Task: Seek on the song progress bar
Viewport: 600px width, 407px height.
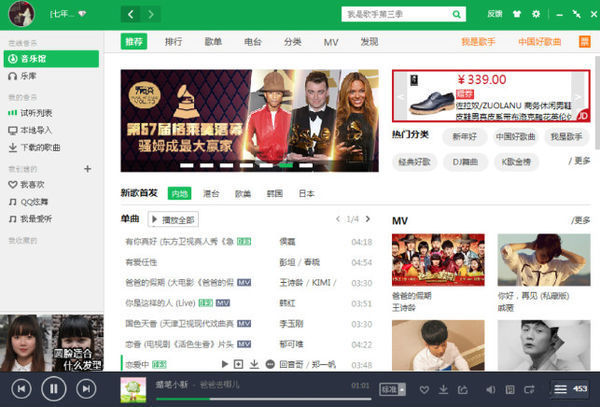Action: tap(264, 399)
